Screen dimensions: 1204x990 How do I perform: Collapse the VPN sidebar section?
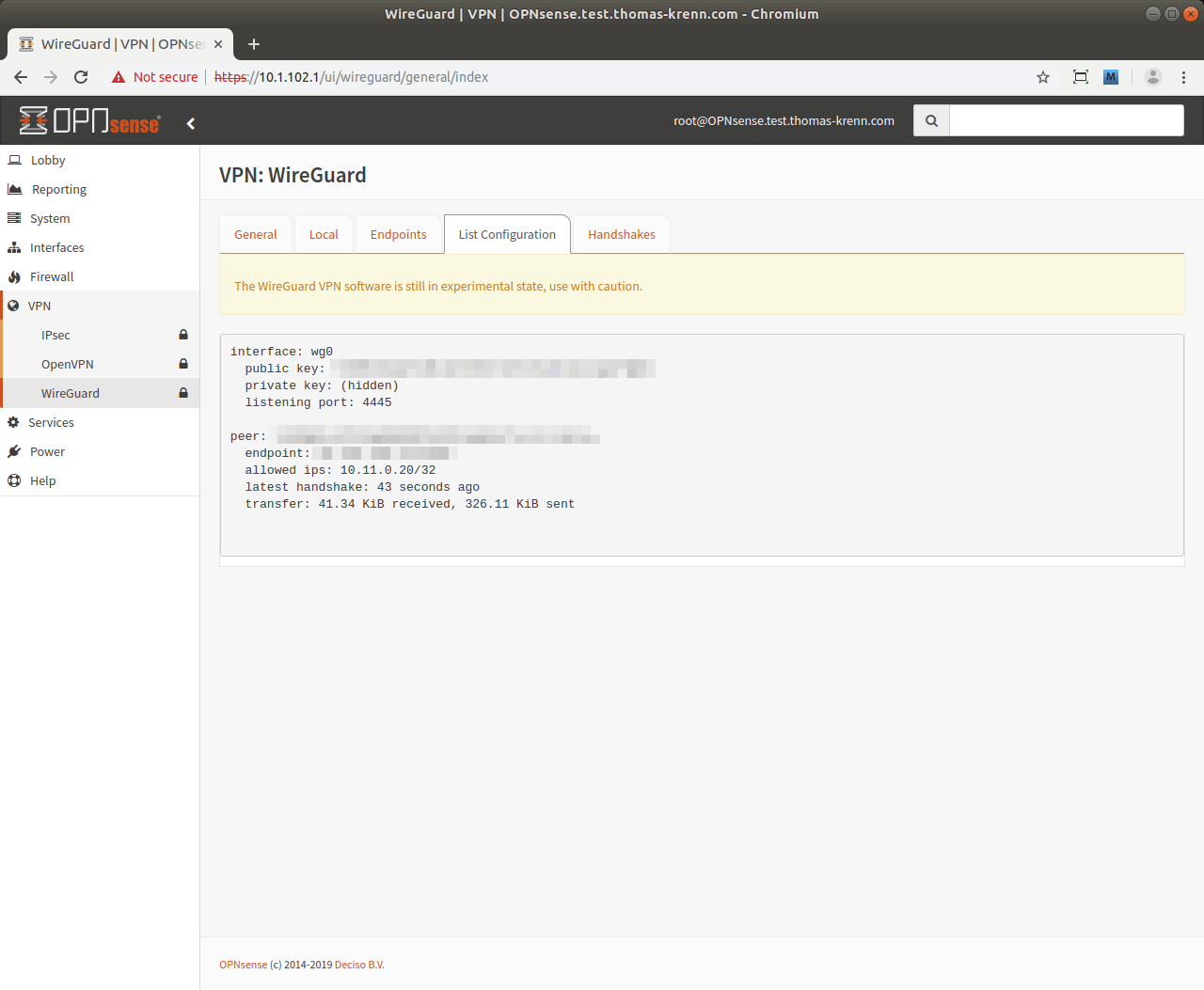[x=40, y=306]
